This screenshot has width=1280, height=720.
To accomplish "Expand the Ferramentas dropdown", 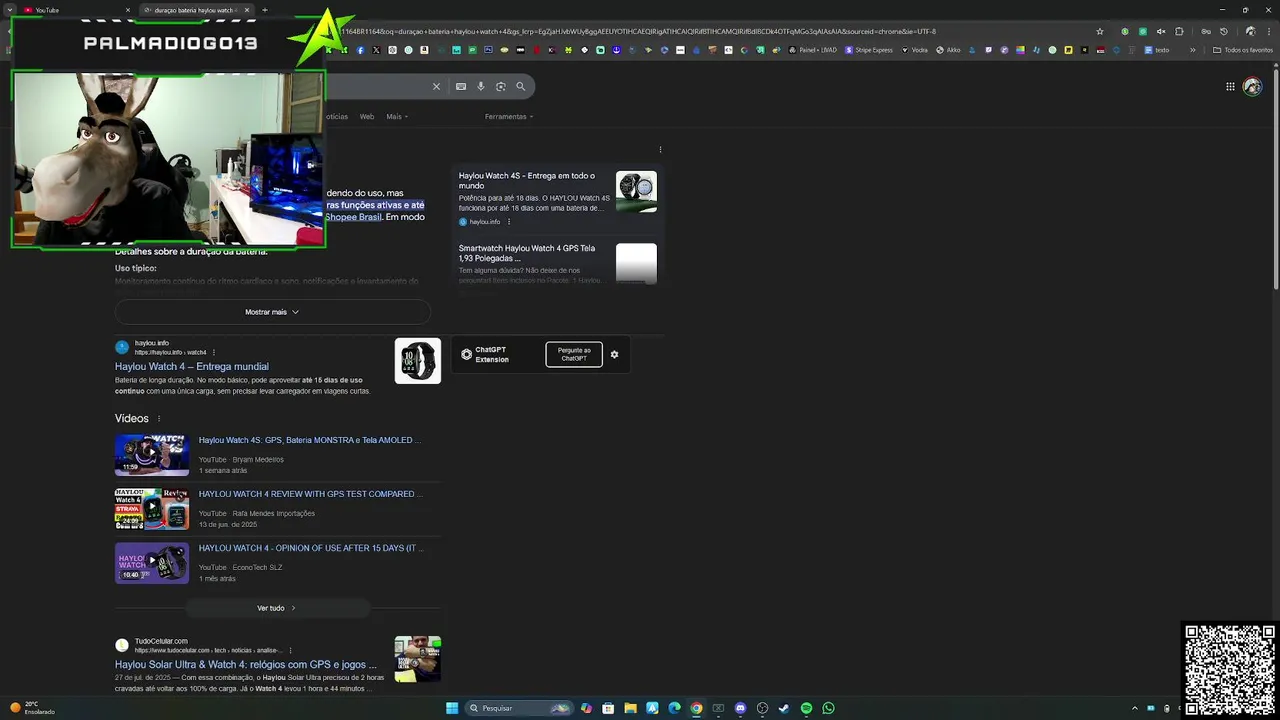I will pos(509,116).
